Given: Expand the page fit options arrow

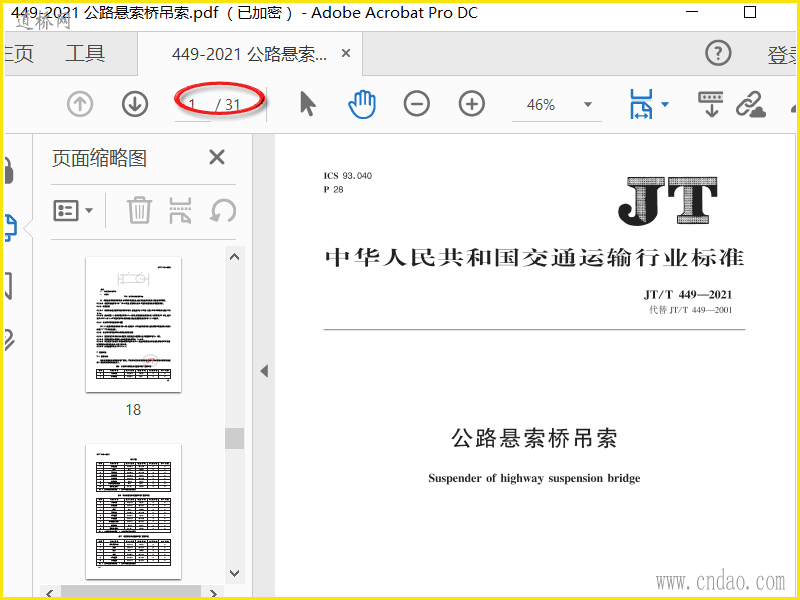Looking at the screenshot, I should coord(665,105).
